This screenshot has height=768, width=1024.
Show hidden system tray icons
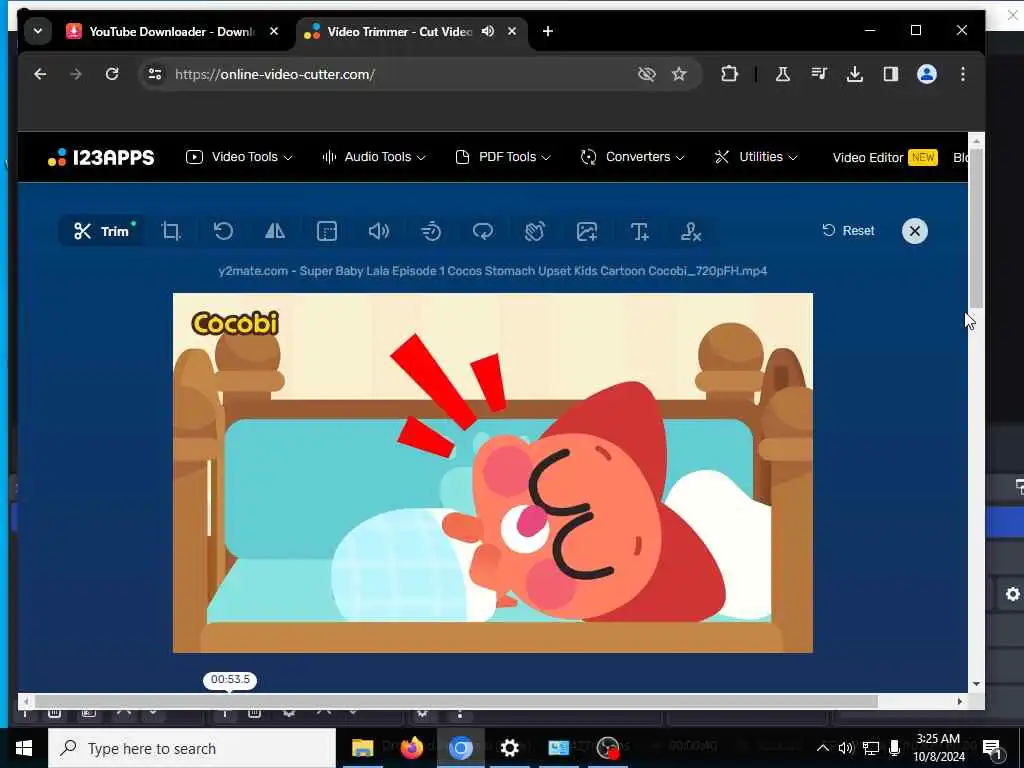(x=823, y=748)
